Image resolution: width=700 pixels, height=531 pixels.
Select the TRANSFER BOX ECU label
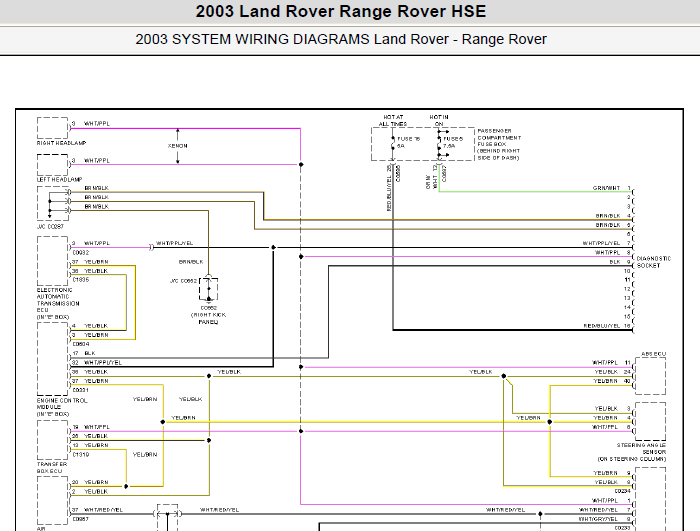click(x=52, y=468)
